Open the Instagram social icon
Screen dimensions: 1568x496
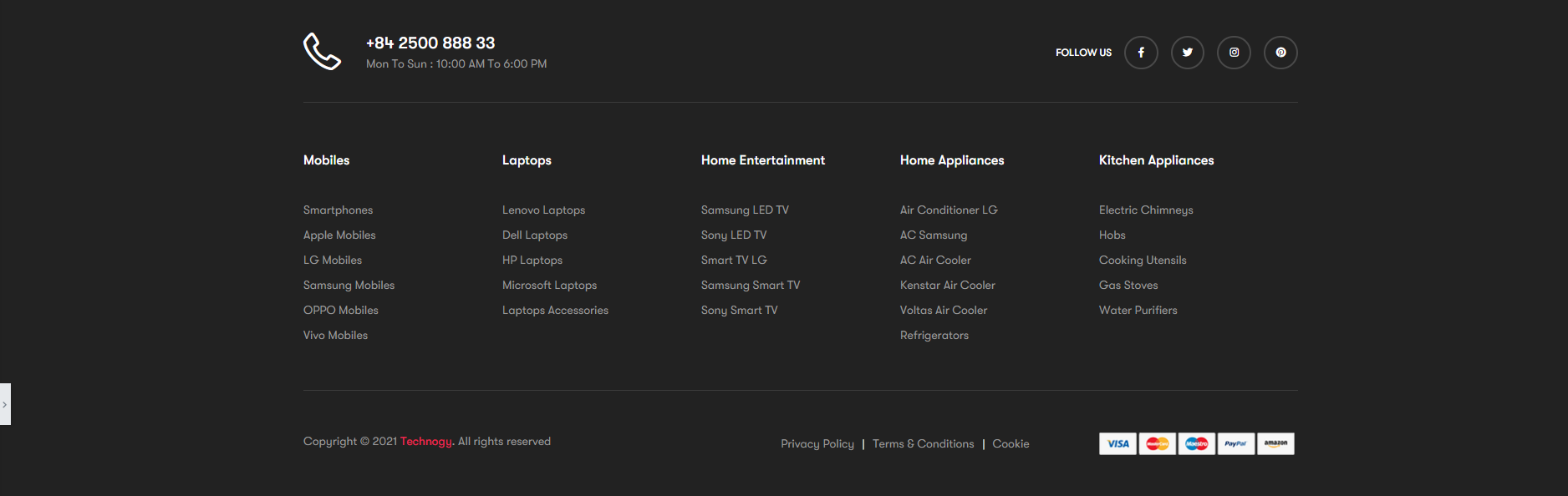(1234, 53)
